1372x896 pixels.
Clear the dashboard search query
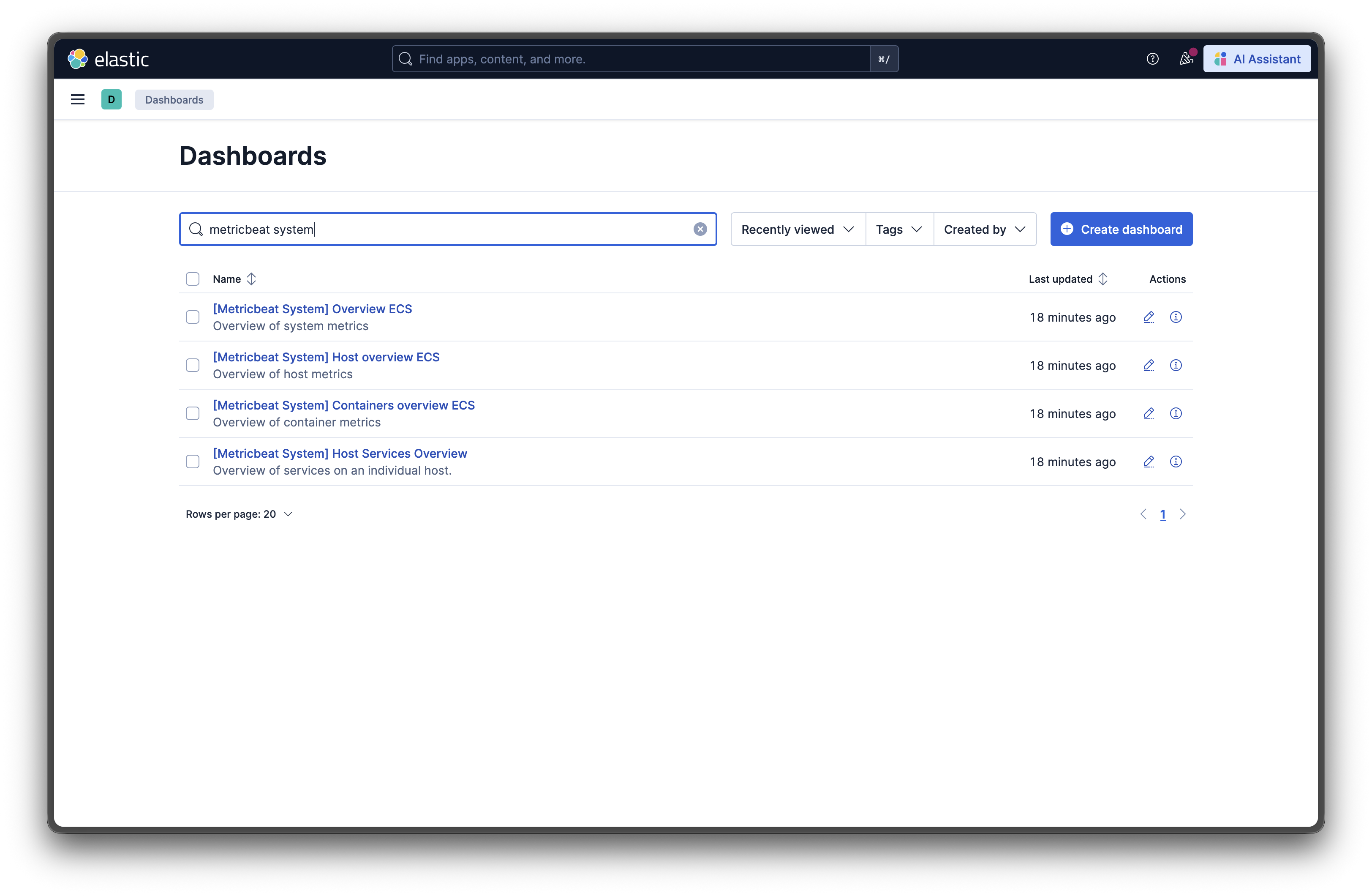point(700,229)
